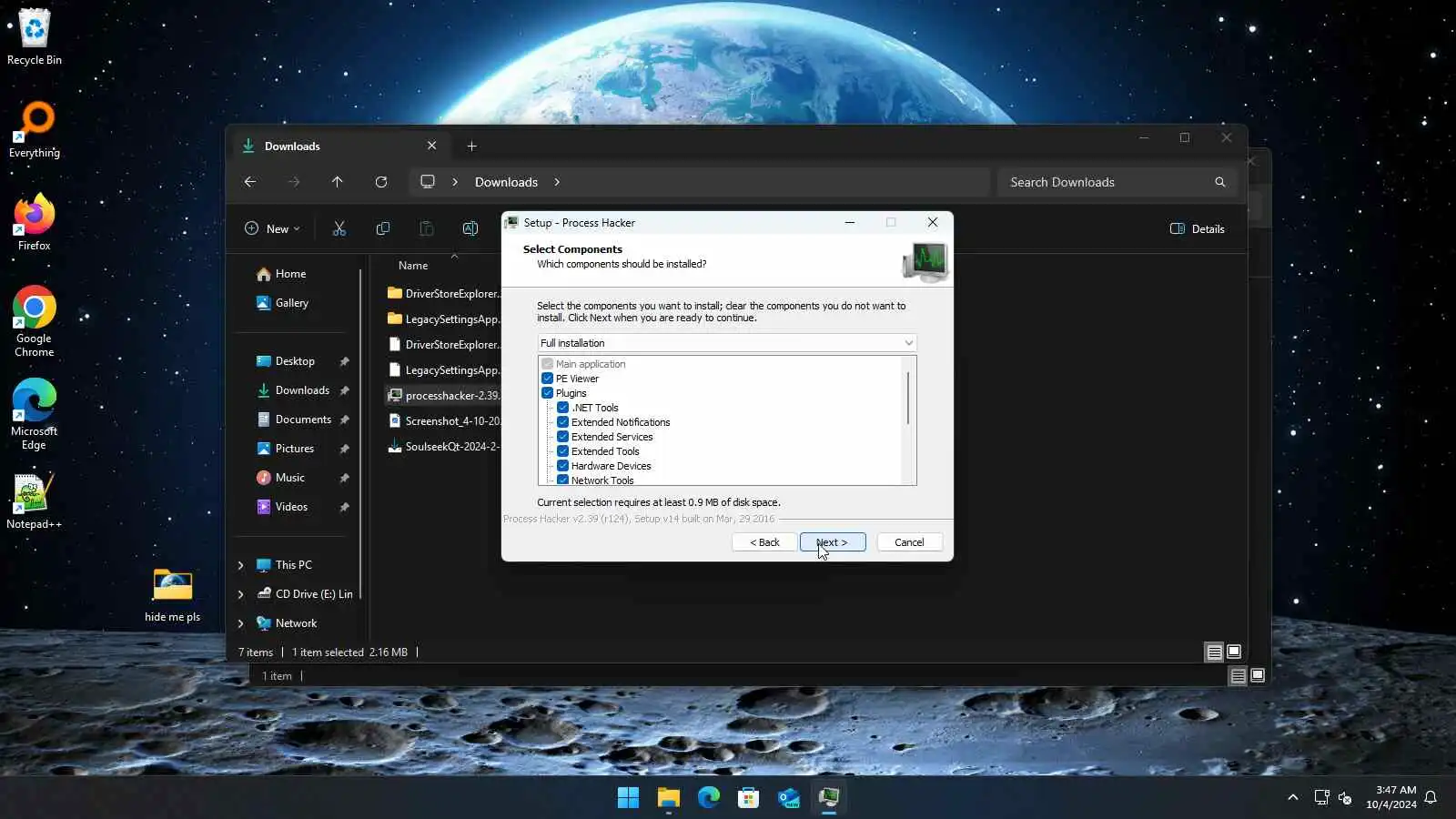Click Next in the Process Hacker setup
This screenshot has height=819, width=1456.
coord(833,542)
